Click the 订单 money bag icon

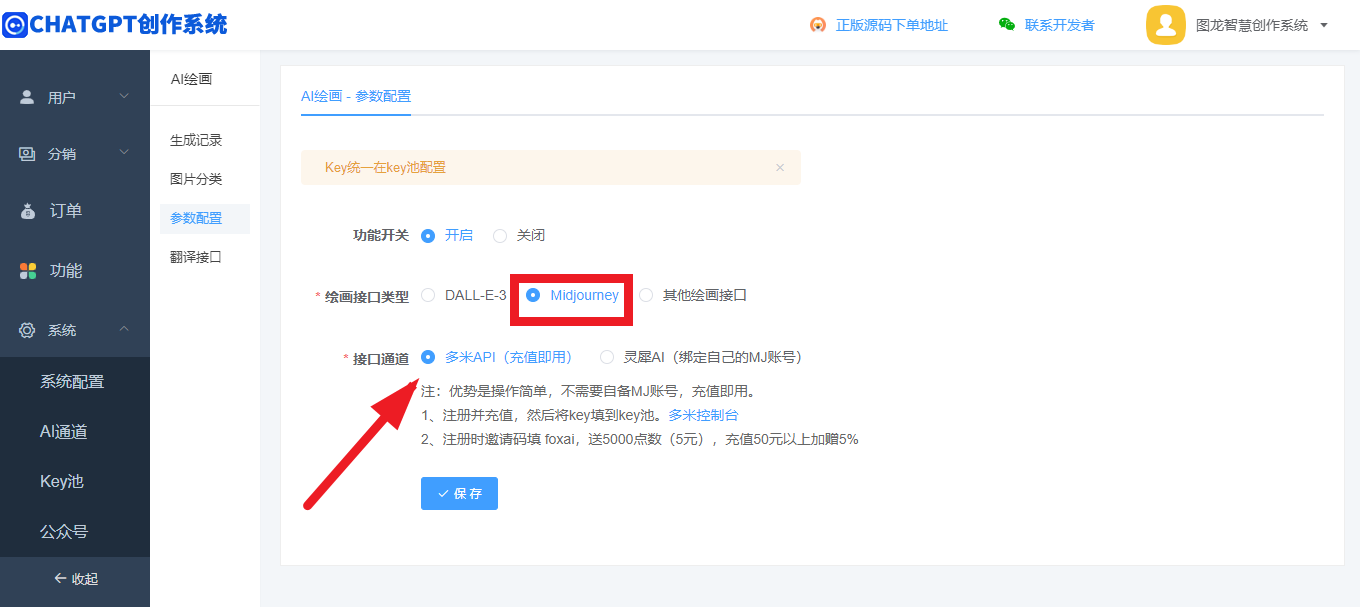(x=28, y=212)
